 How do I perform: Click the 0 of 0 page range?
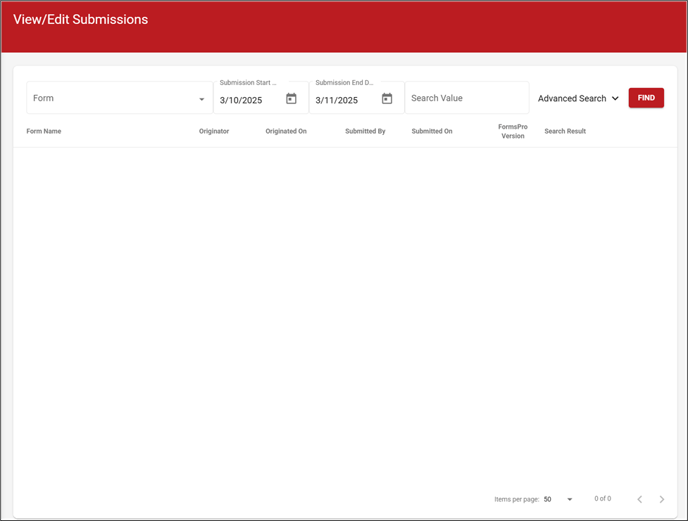pyautogui.click(x=602, y=499)
